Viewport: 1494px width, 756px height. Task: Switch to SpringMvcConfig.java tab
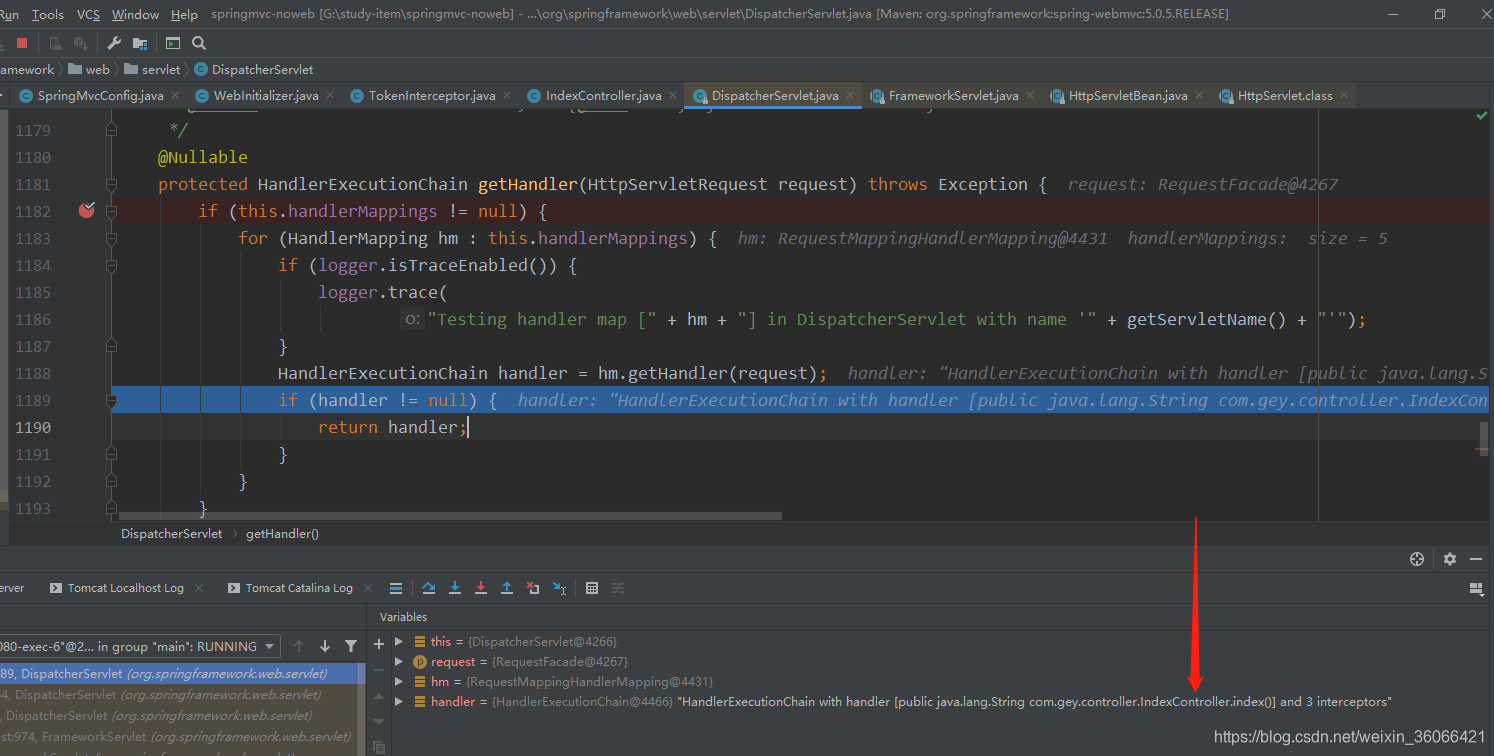100,96
